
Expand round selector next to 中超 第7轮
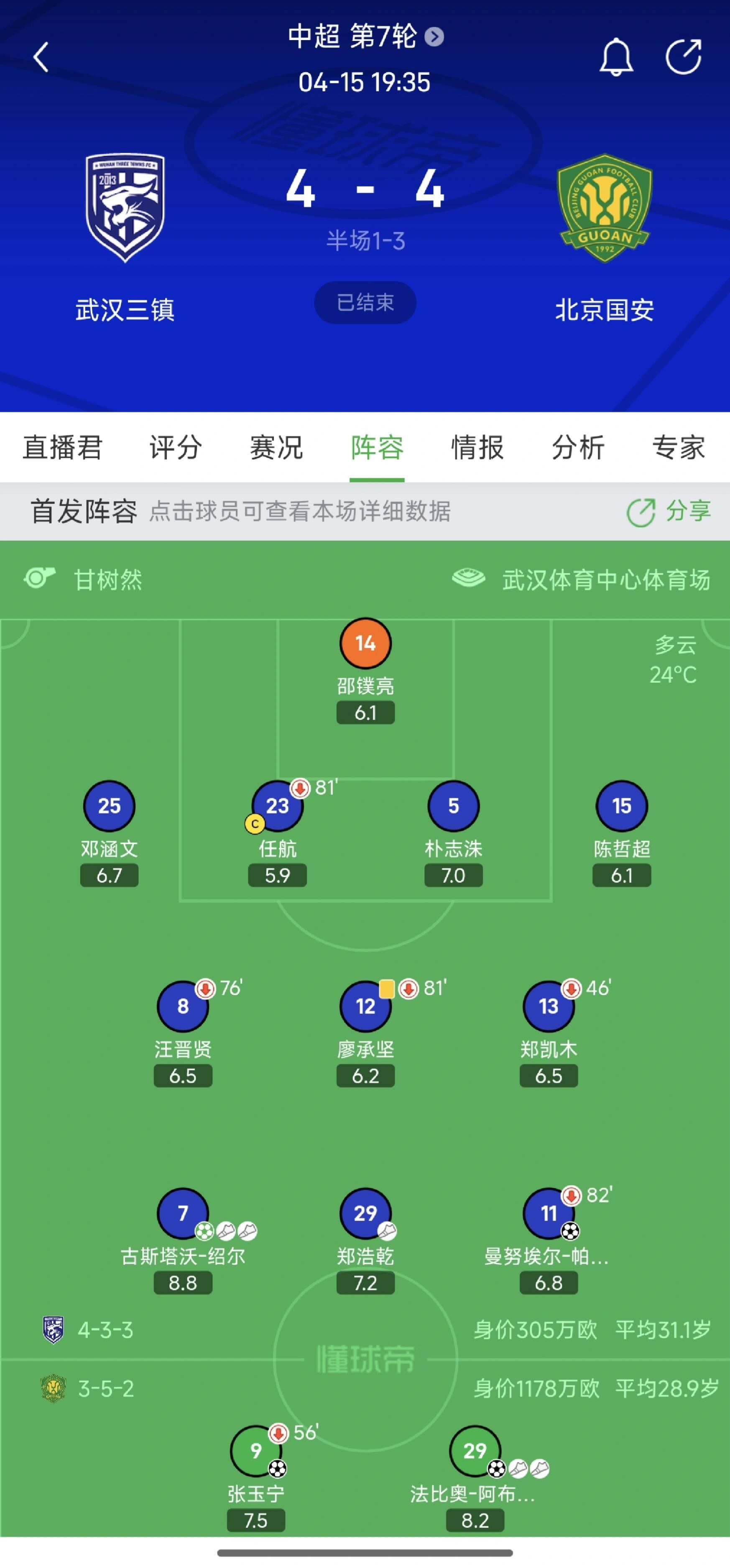click(434, 36)
